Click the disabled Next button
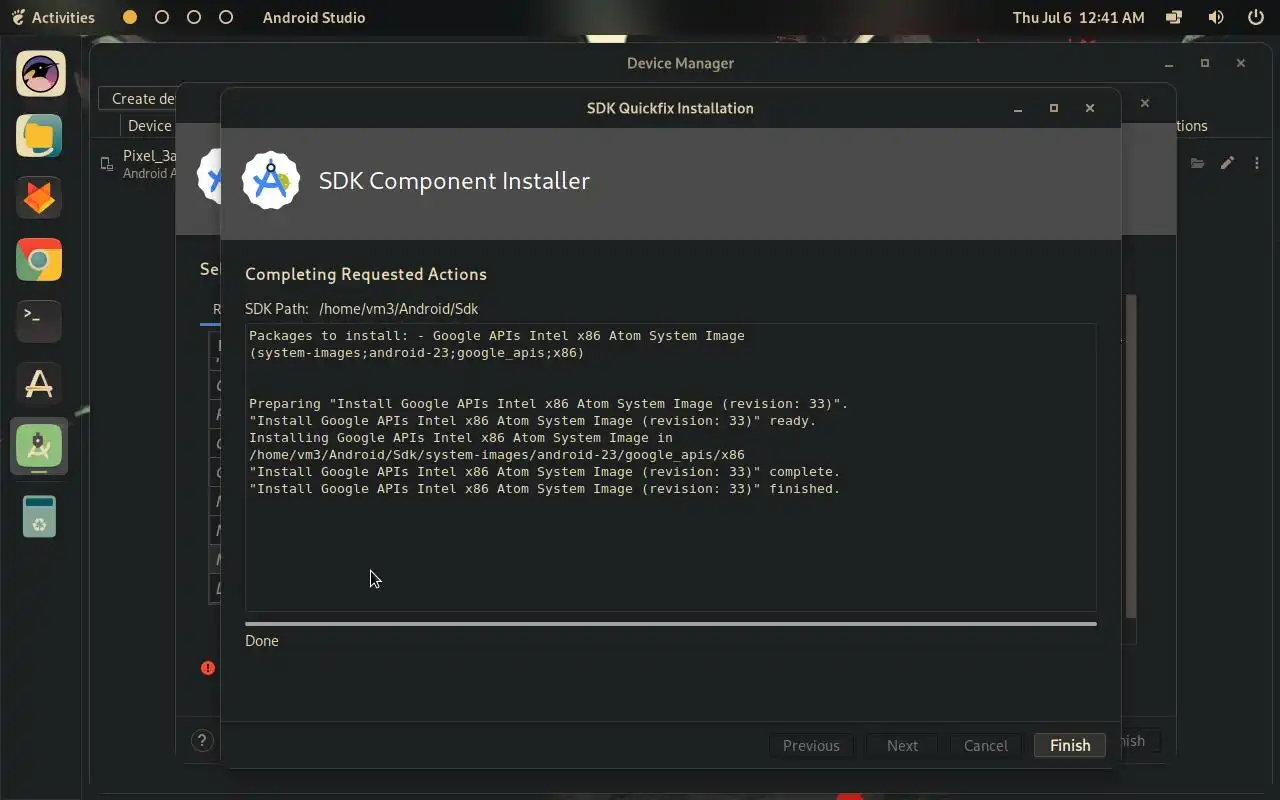Viewport: 1280px width, 800px height. click(902, 745)
